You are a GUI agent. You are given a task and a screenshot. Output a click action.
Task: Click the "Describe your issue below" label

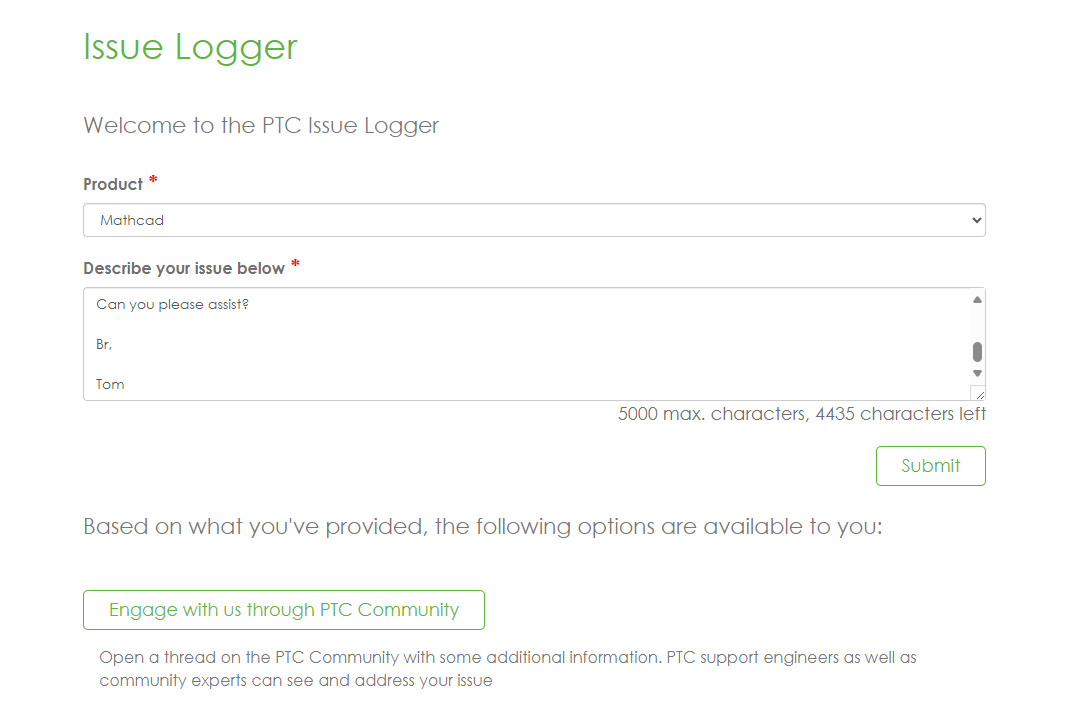pos(184,268)
